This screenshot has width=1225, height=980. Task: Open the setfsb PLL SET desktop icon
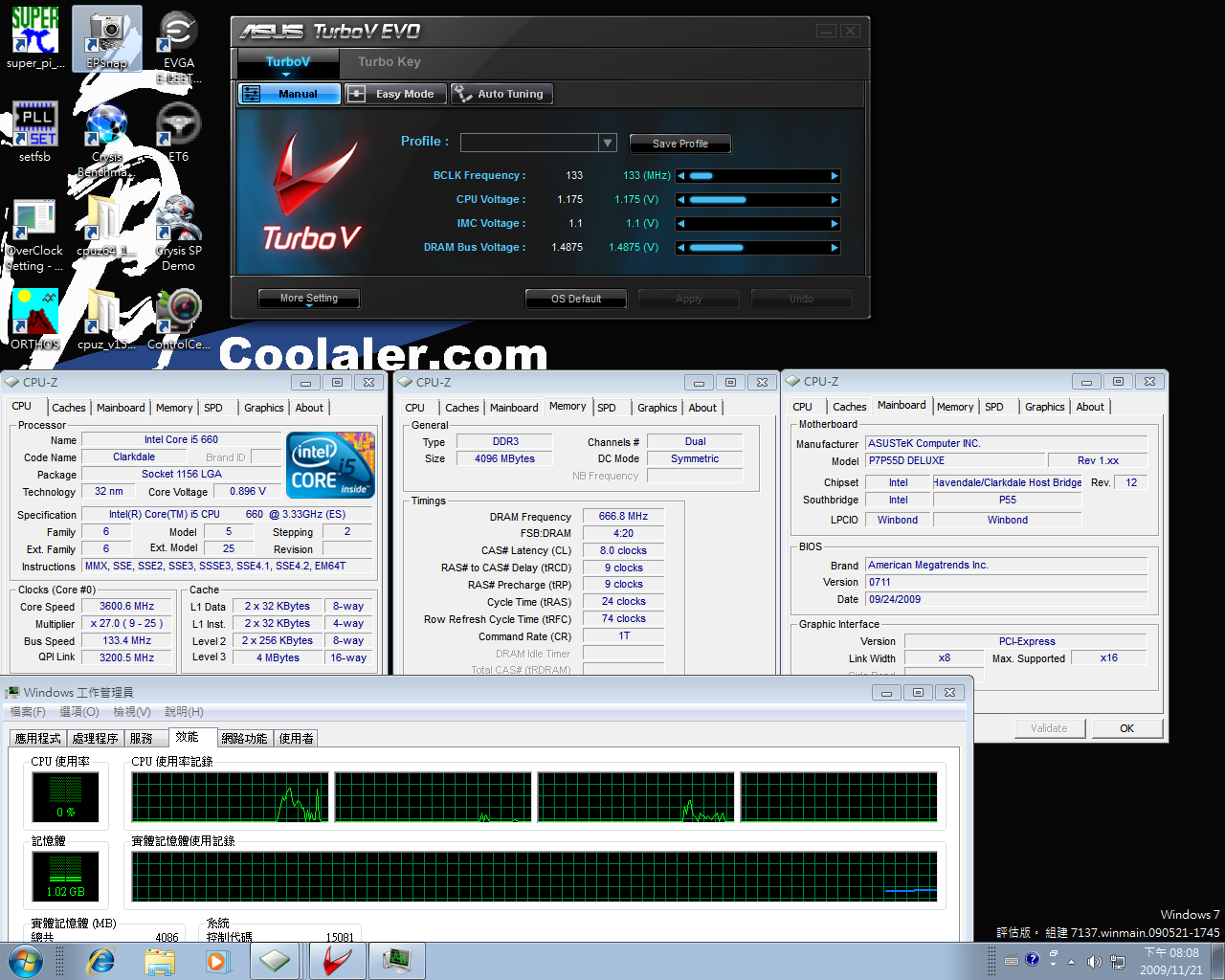[35, 132]
